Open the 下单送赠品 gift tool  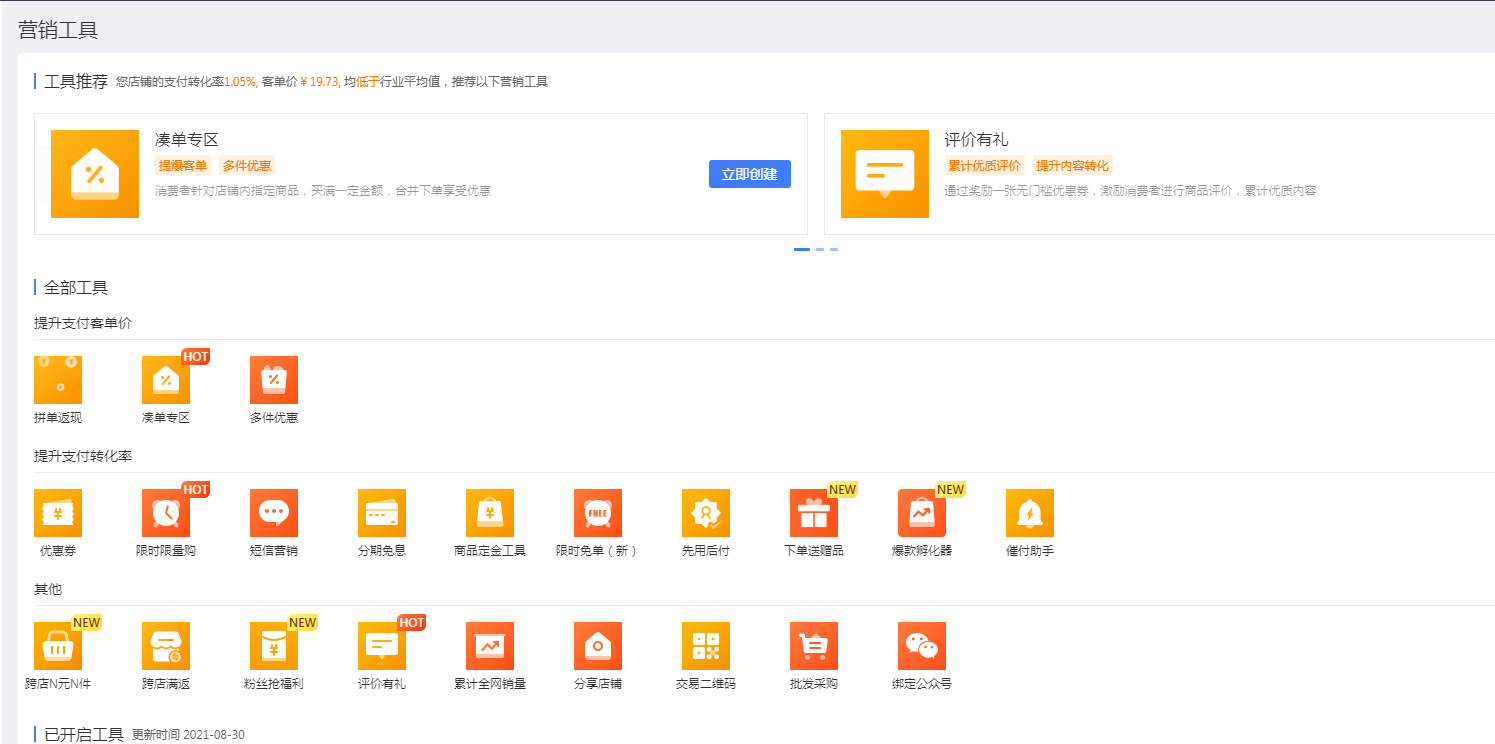coord(814,513)
